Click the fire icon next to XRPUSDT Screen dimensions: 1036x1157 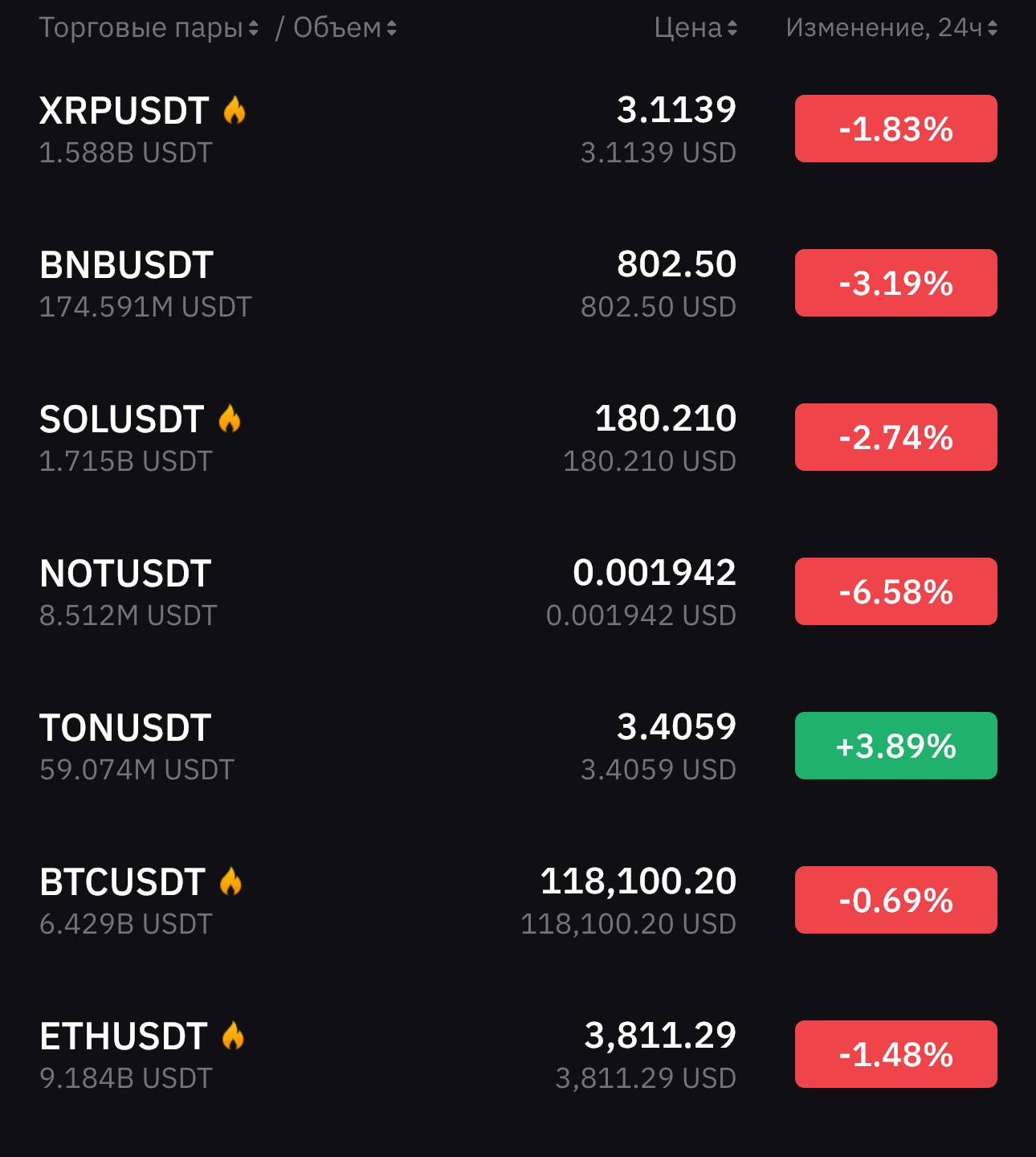pyautogui.click(x=235, y=110)
